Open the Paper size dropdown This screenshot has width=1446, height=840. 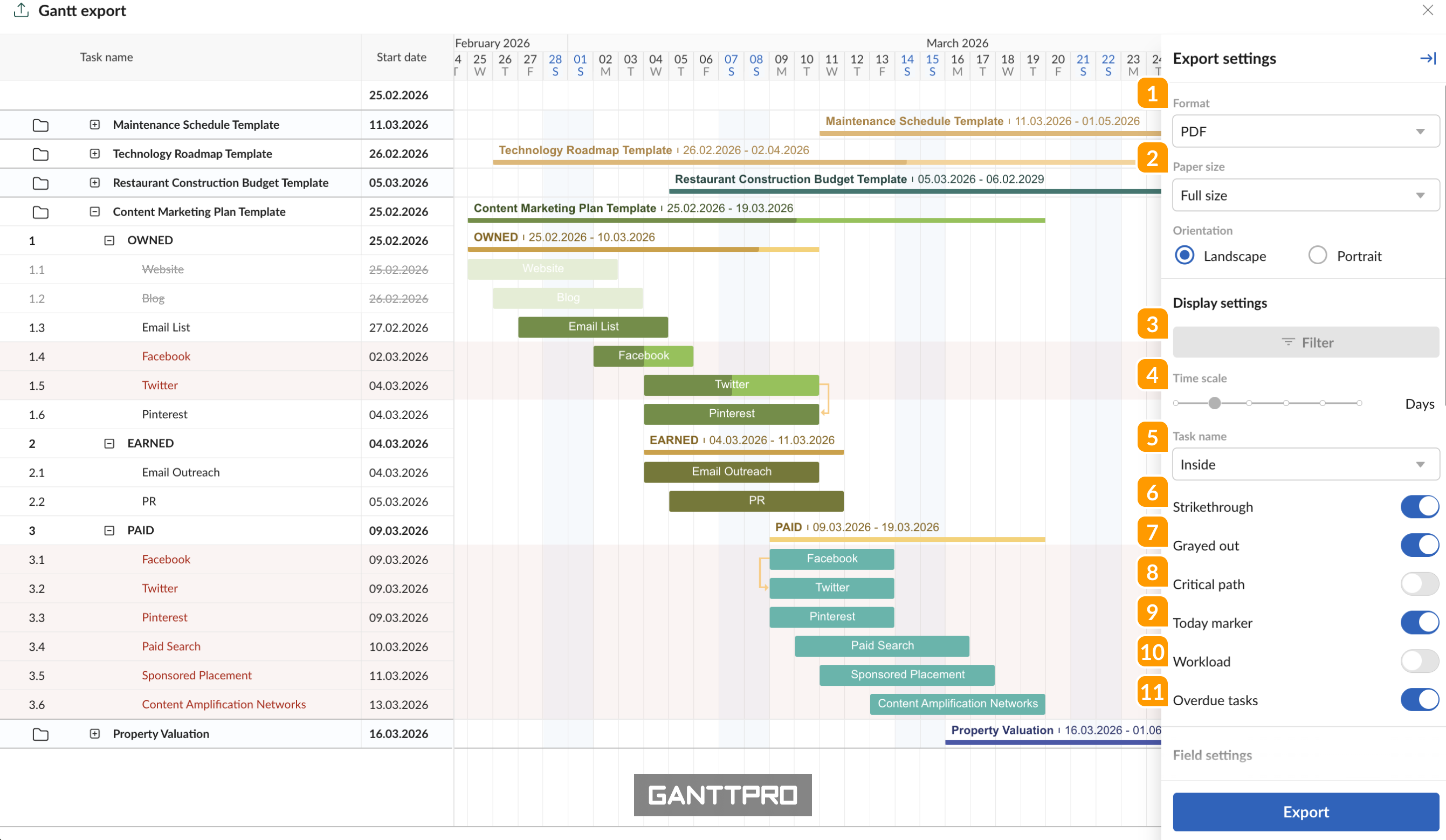pos(1305,195)
